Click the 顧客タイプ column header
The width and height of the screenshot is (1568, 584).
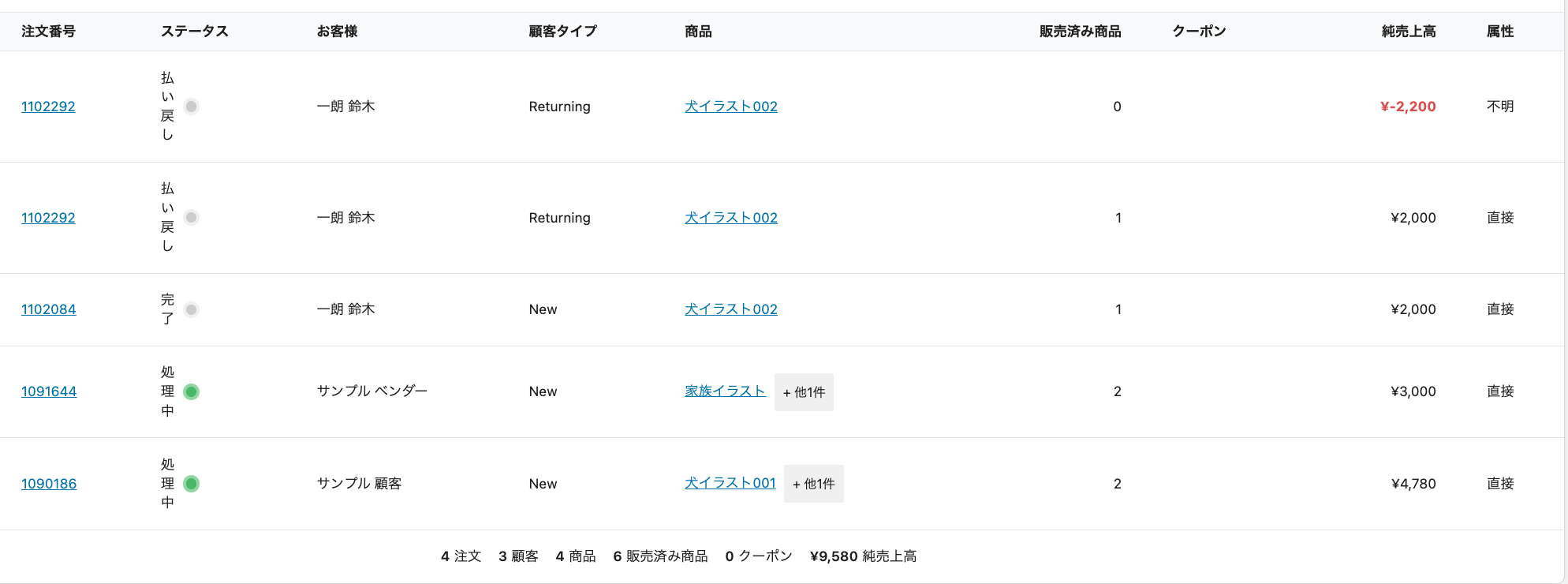[562, 32]
